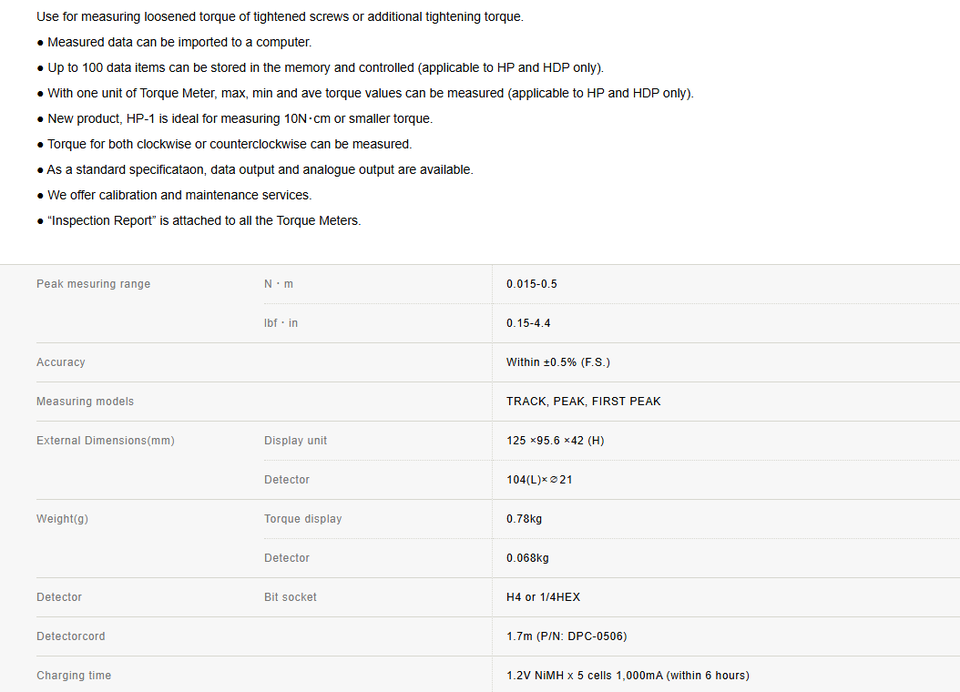960x692 pixels.
Task: Select the 125 ×95.6 ×42 (H) value
Action: coord(555,441)
